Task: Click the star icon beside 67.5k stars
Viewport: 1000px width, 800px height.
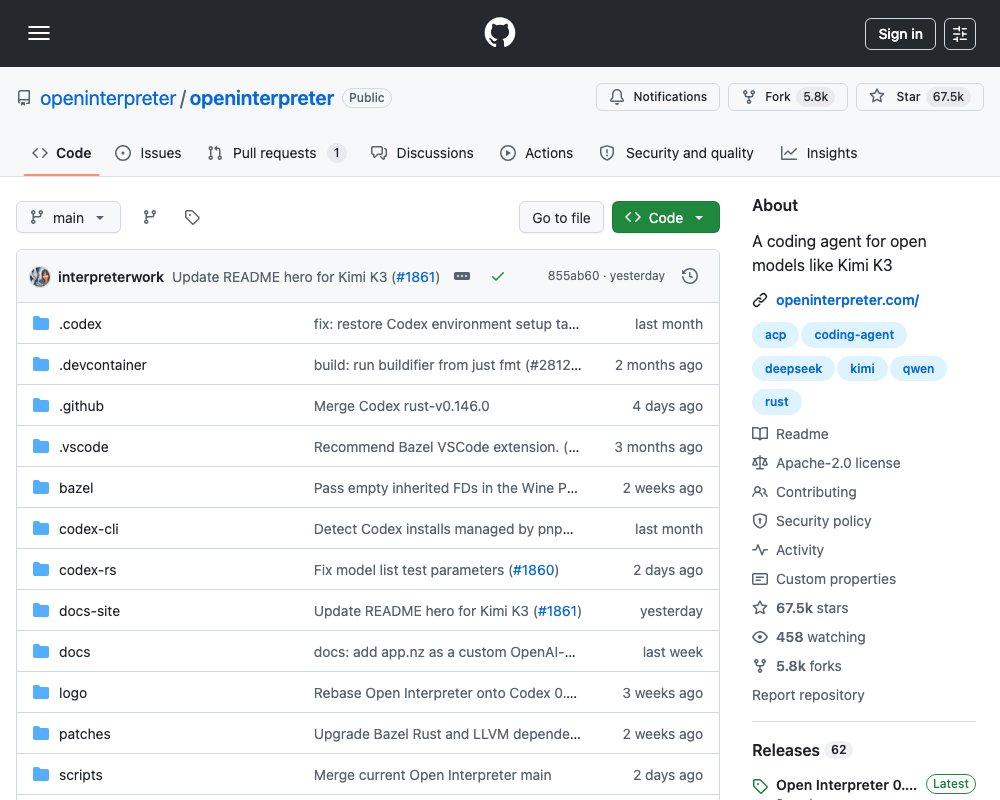Action: click(x=760, y=608)
